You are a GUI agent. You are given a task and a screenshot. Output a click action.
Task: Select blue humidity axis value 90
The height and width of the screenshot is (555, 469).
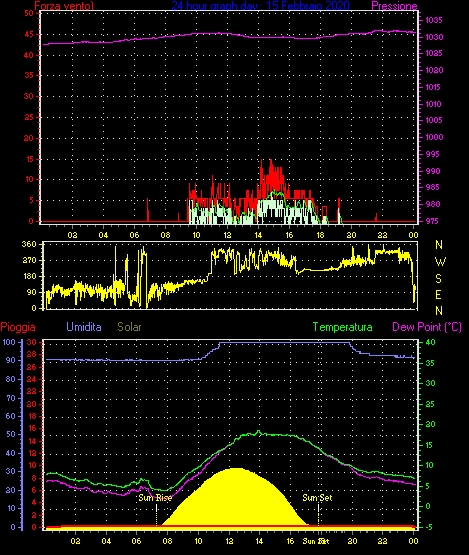(x=11, y=360)
